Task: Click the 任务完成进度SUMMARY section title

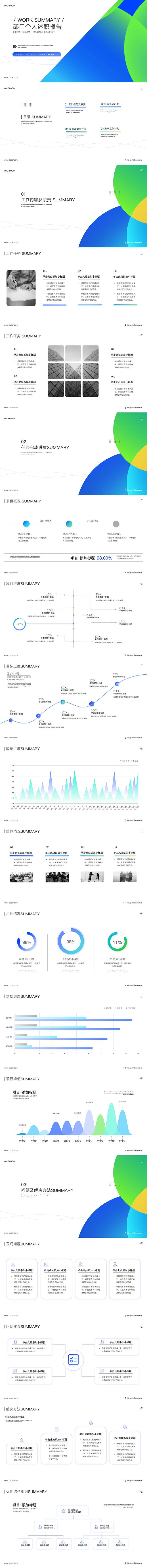Action: coord(45,447)
